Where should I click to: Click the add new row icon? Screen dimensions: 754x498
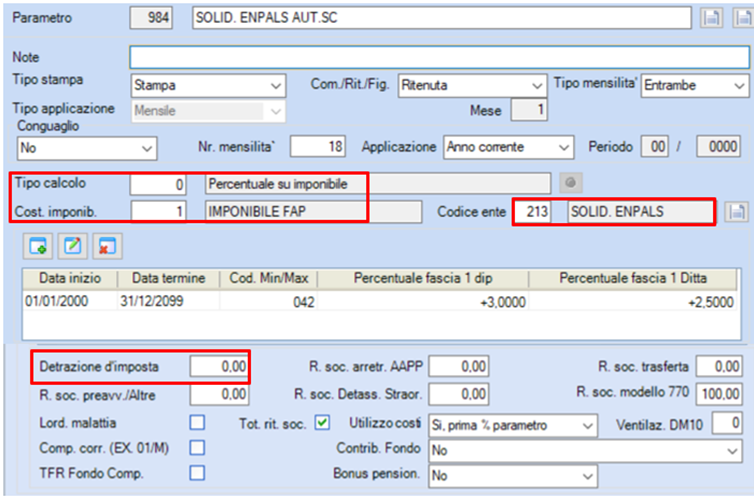click(38, 246)
